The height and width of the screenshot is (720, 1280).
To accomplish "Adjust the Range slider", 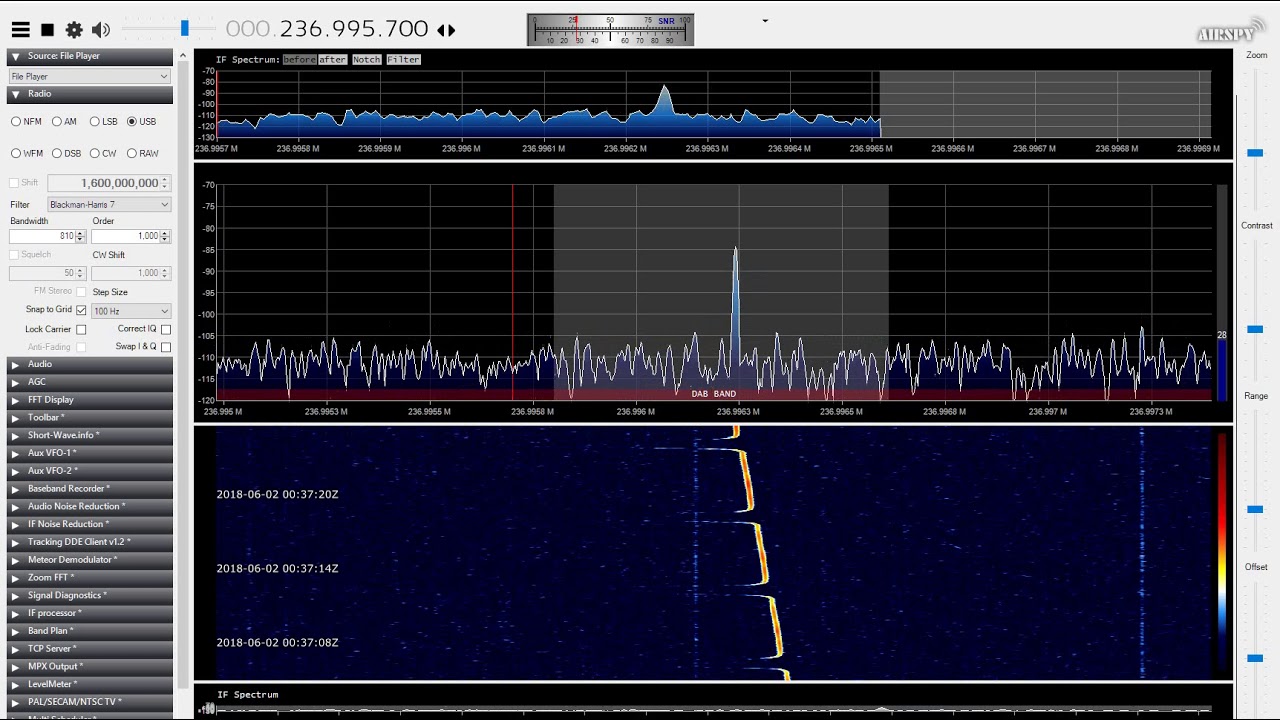I will (1255, 509).
